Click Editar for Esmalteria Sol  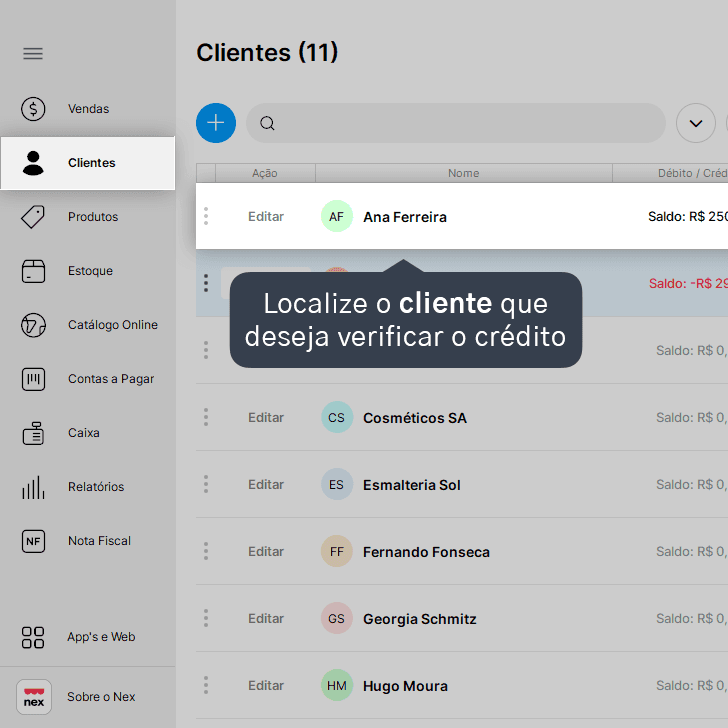(266, 485)
